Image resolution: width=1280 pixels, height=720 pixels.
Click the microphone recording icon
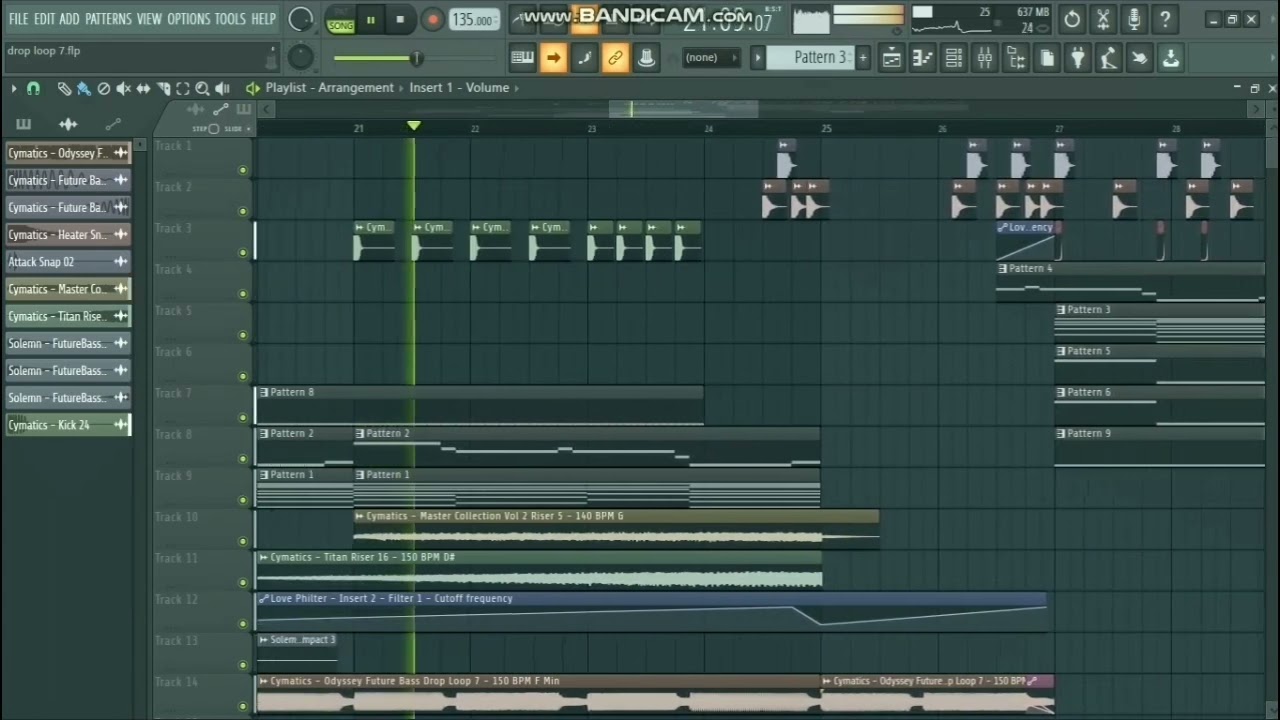[1134, 19]
